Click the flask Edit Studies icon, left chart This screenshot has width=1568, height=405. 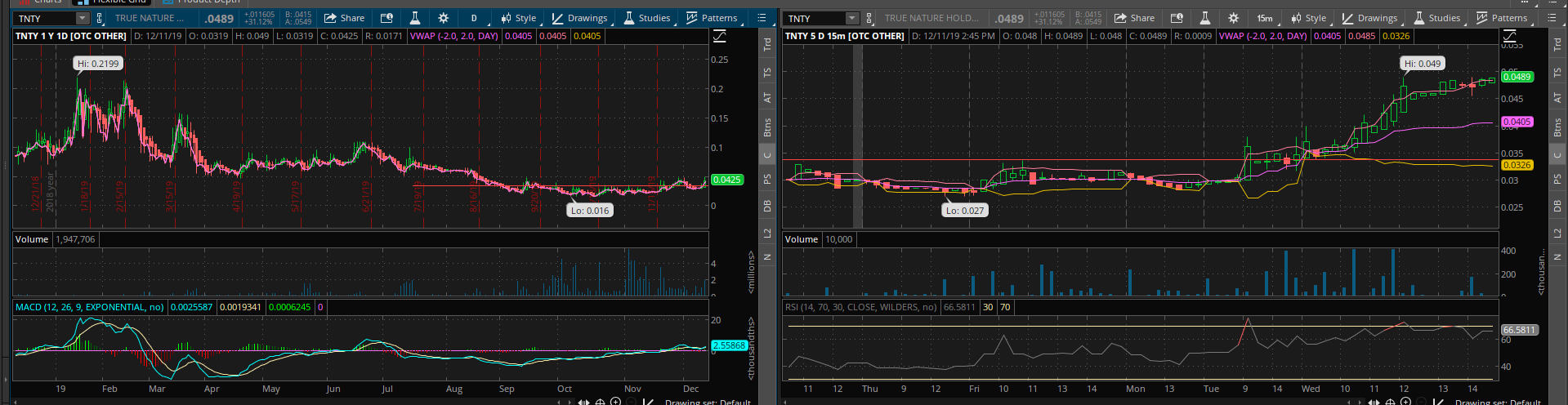[414, 18]
